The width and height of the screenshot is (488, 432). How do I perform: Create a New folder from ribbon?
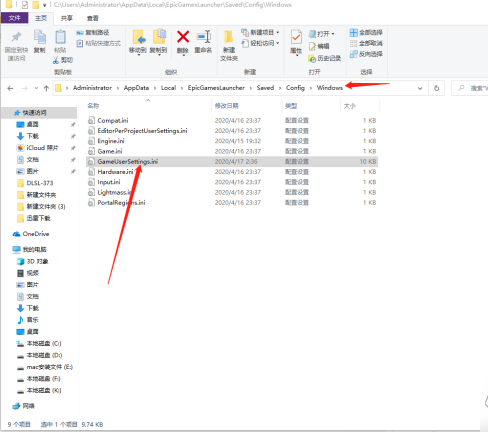point(229,45)
